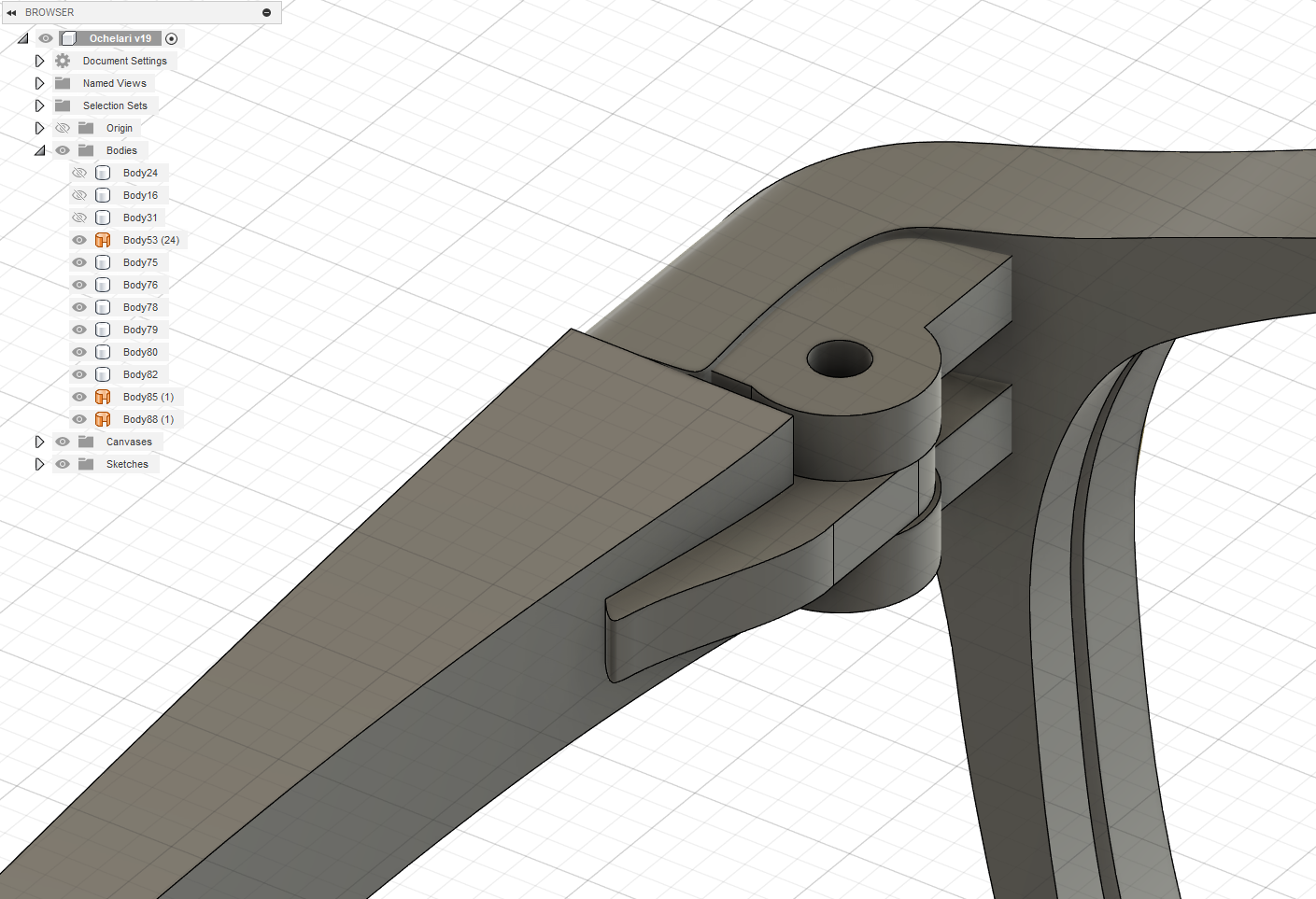This screenshot has width=1316, height=899.
Task: Click the Named Views folder icon
Action: [x=63, y=83]
